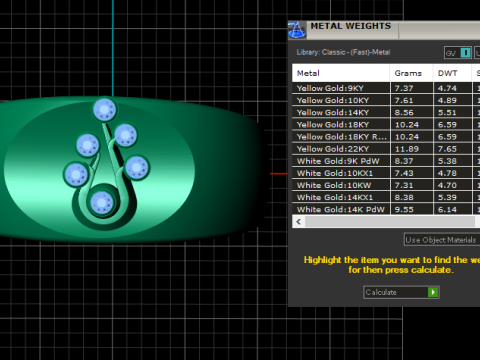Screen dimensions: 480x360
Task: Click grams value 8.56
Action: [404, 113]
